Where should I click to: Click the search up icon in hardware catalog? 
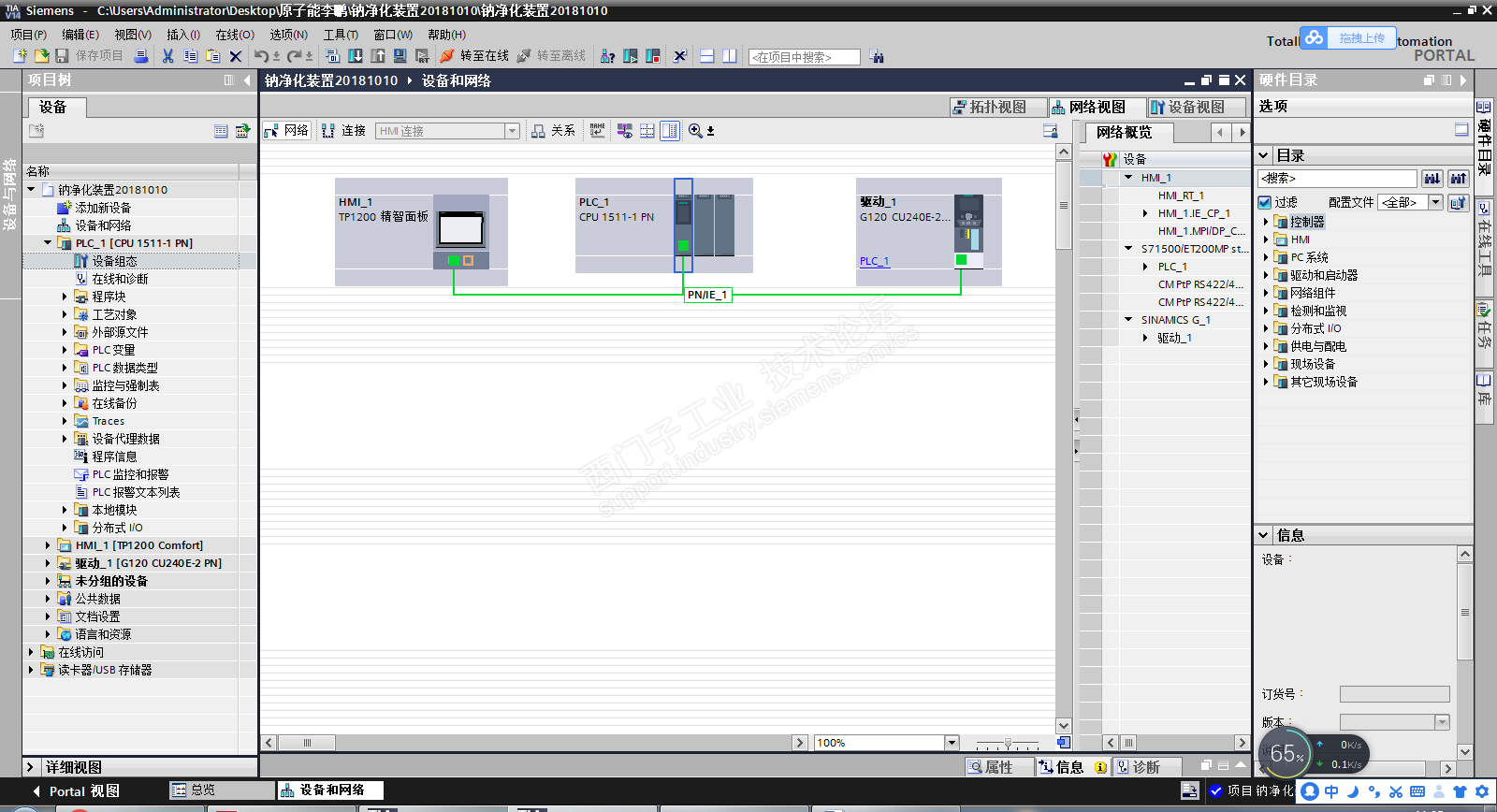[1459, 178]
